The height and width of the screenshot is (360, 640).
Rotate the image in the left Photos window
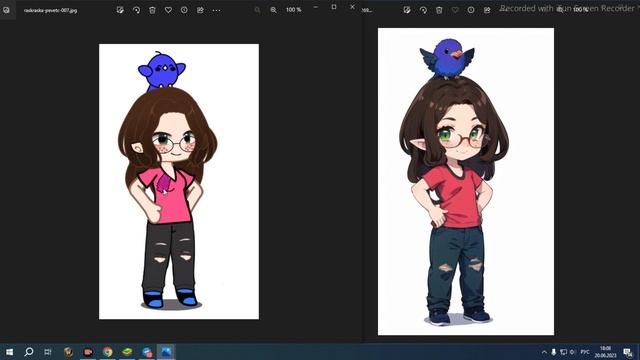(x=136, y=10)
